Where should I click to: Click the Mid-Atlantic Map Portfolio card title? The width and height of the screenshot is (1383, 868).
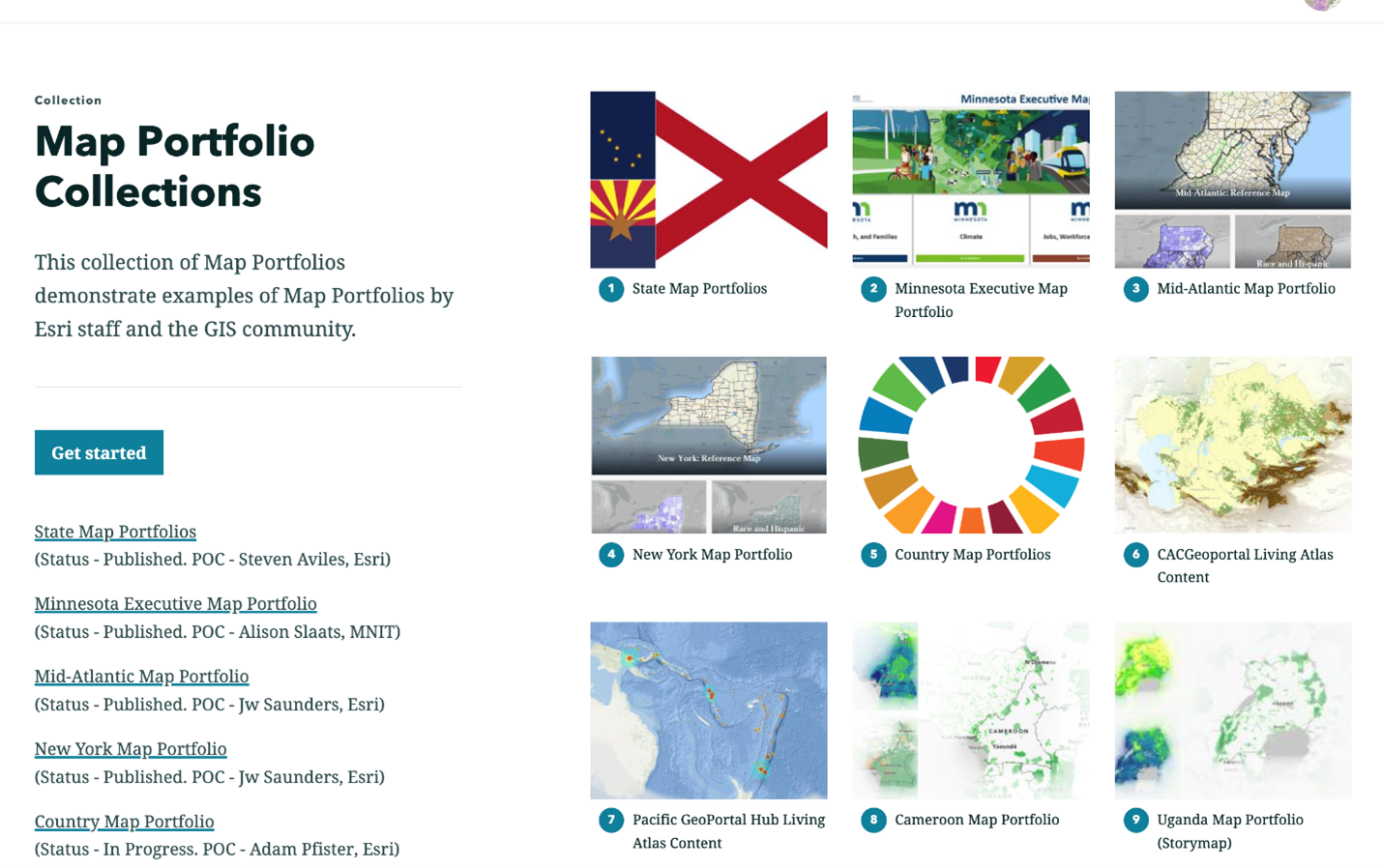point(1246,288)
